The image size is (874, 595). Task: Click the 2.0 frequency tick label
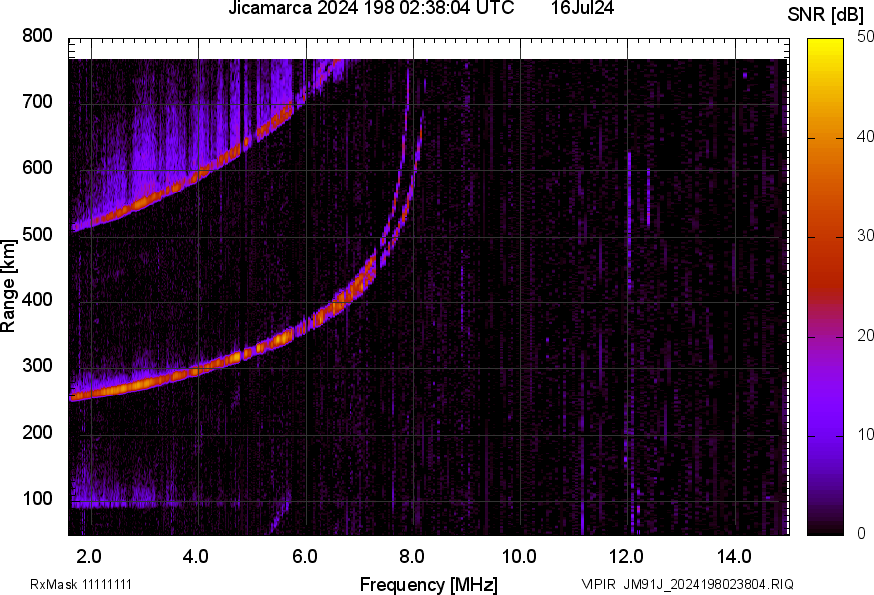pyautogui.click(x=89, y=555)
